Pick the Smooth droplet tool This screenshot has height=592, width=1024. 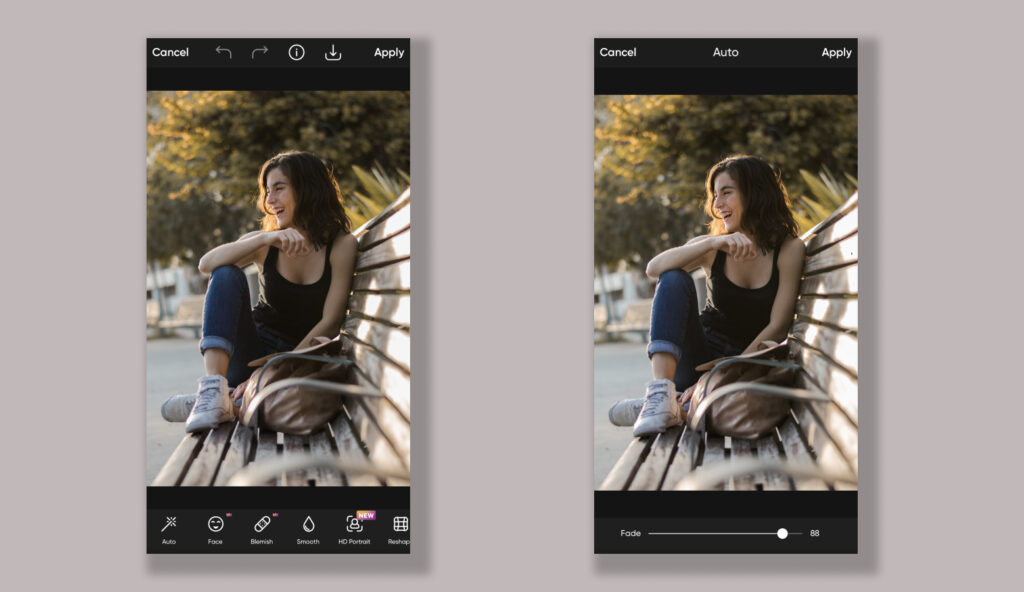point(308,528)
